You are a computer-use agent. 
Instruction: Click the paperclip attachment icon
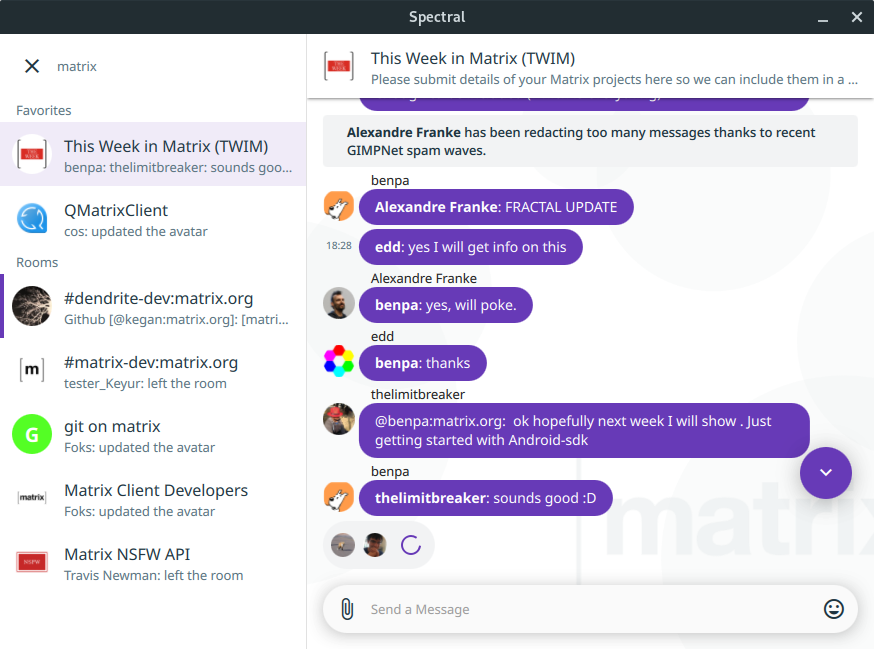click(347, 609)
